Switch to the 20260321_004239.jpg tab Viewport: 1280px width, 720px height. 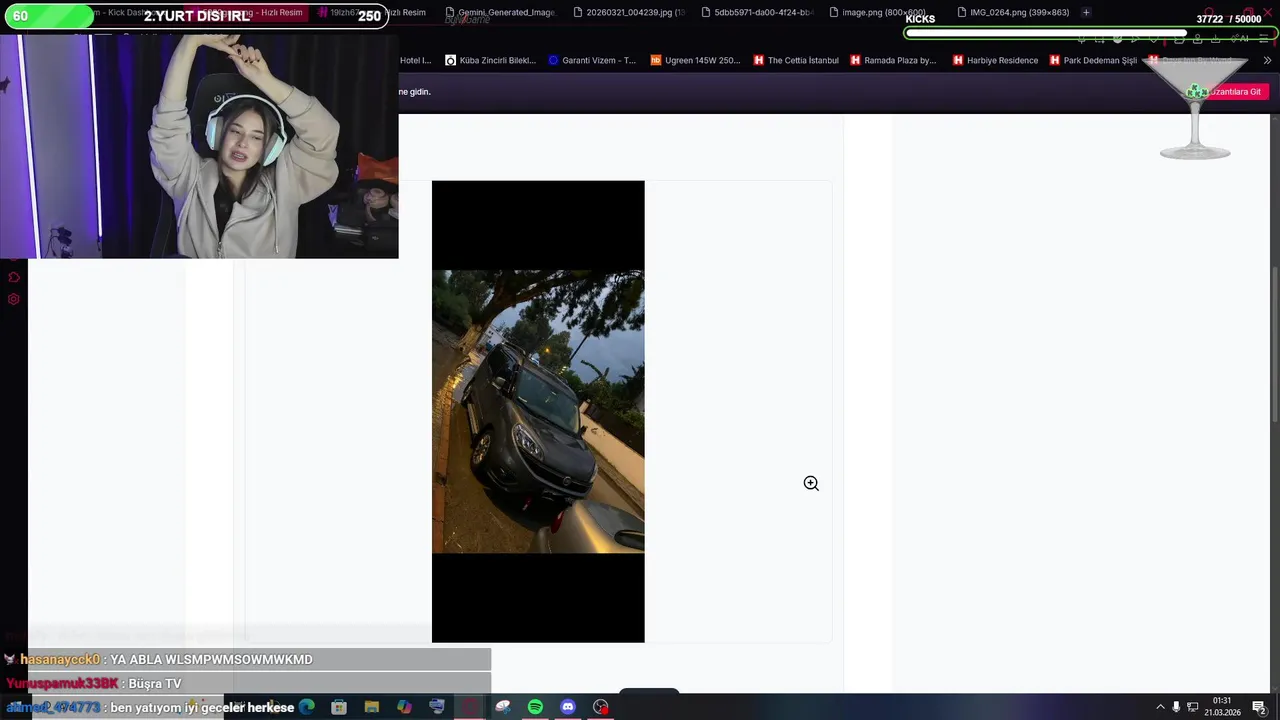(629, 12)
